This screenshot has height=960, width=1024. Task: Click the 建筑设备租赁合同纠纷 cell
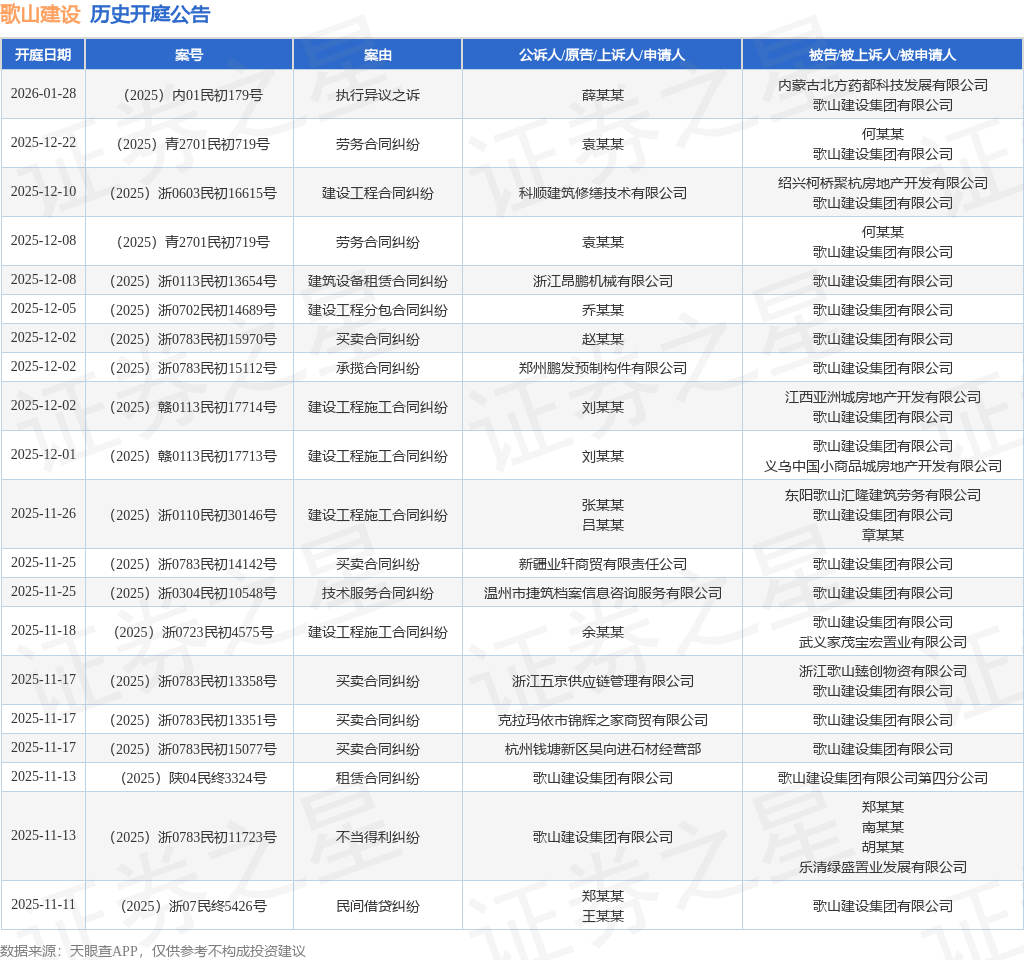pyautogui.click(x=377, y=281)
